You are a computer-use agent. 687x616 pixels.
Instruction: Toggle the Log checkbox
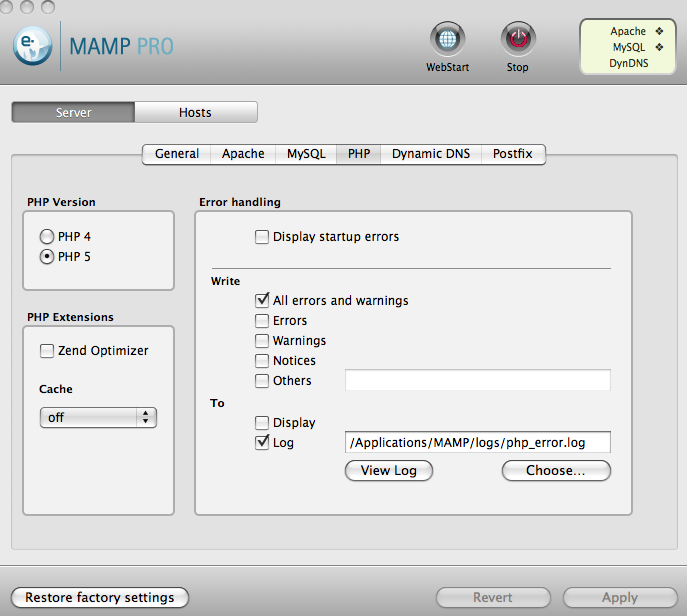pos(262,443)
